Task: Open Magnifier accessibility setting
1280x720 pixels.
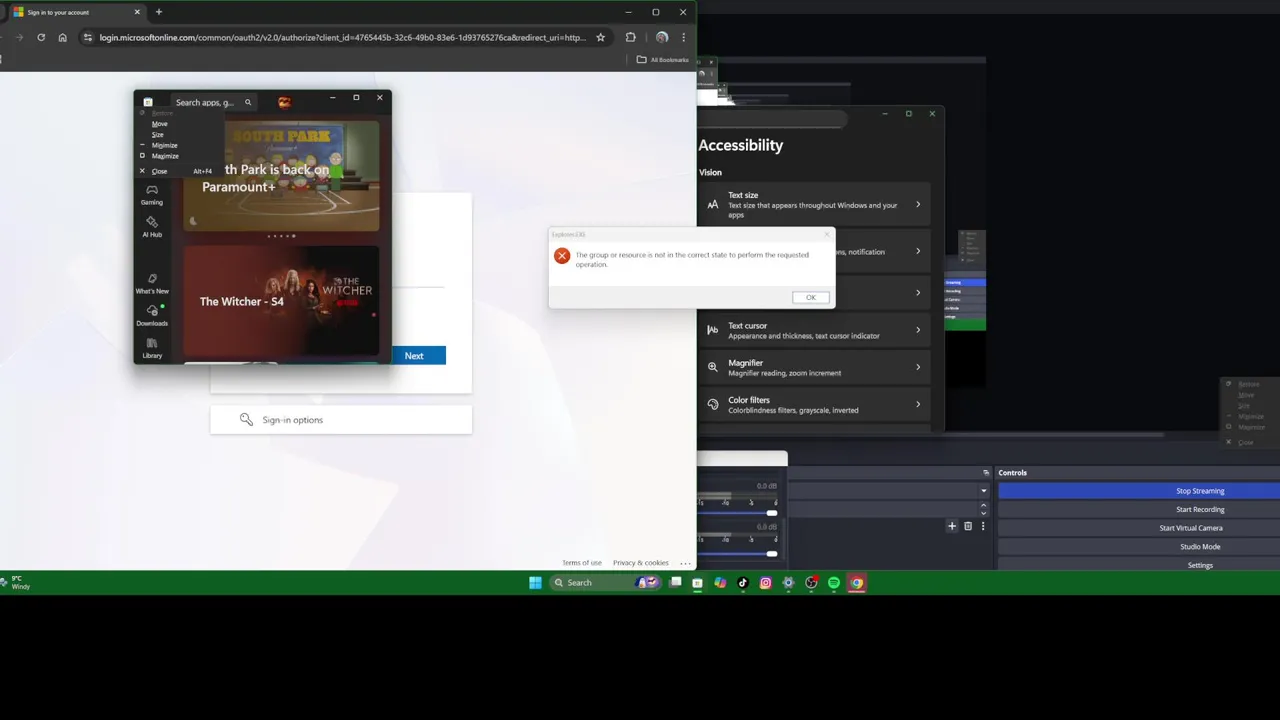Action: [x=814, y=367]
